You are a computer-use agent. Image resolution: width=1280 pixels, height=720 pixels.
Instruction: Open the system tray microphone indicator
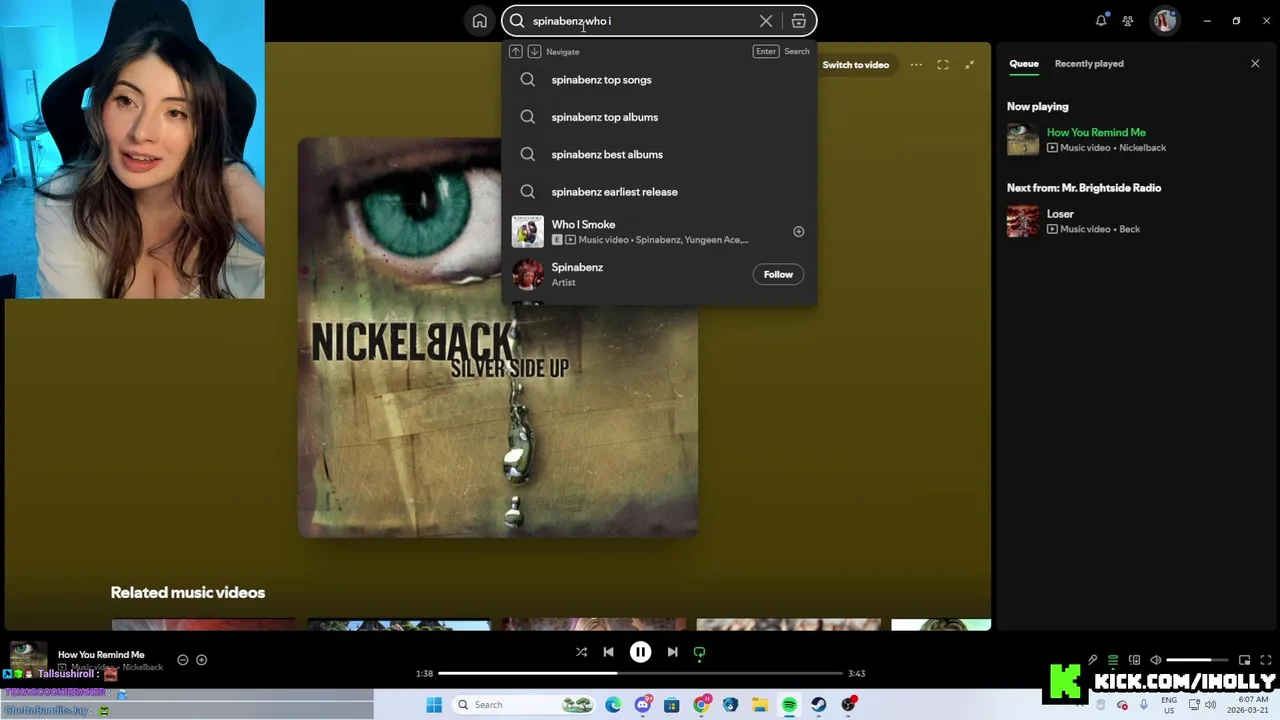pyautogui.click(x=1144, y=705)
